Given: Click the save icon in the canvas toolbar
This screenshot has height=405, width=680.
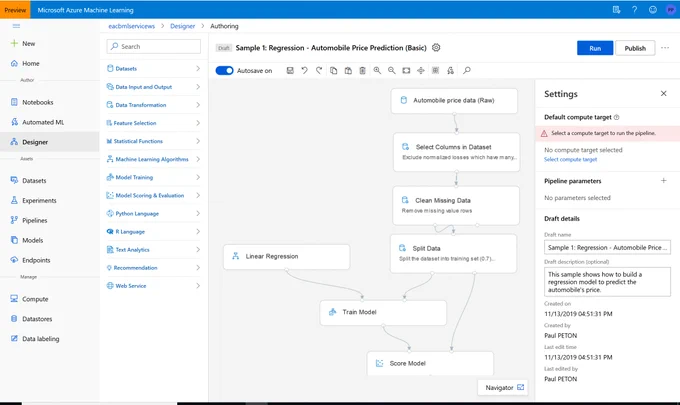Looking at the screenshot, I should tap(290, 70).
